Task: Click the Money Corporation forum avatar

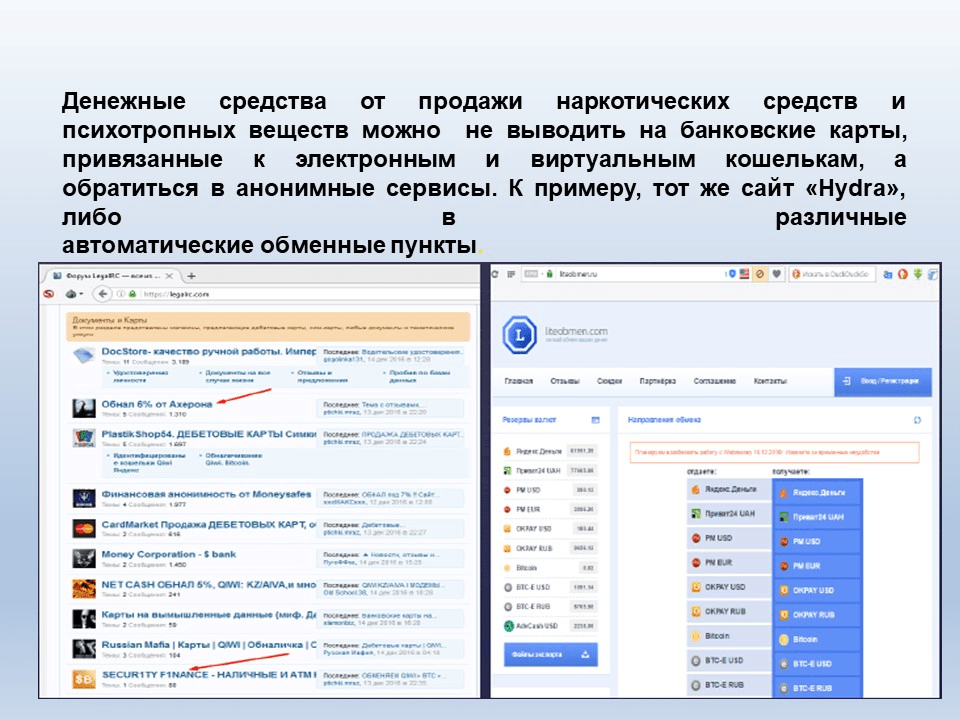Action: tap(84, 558)
